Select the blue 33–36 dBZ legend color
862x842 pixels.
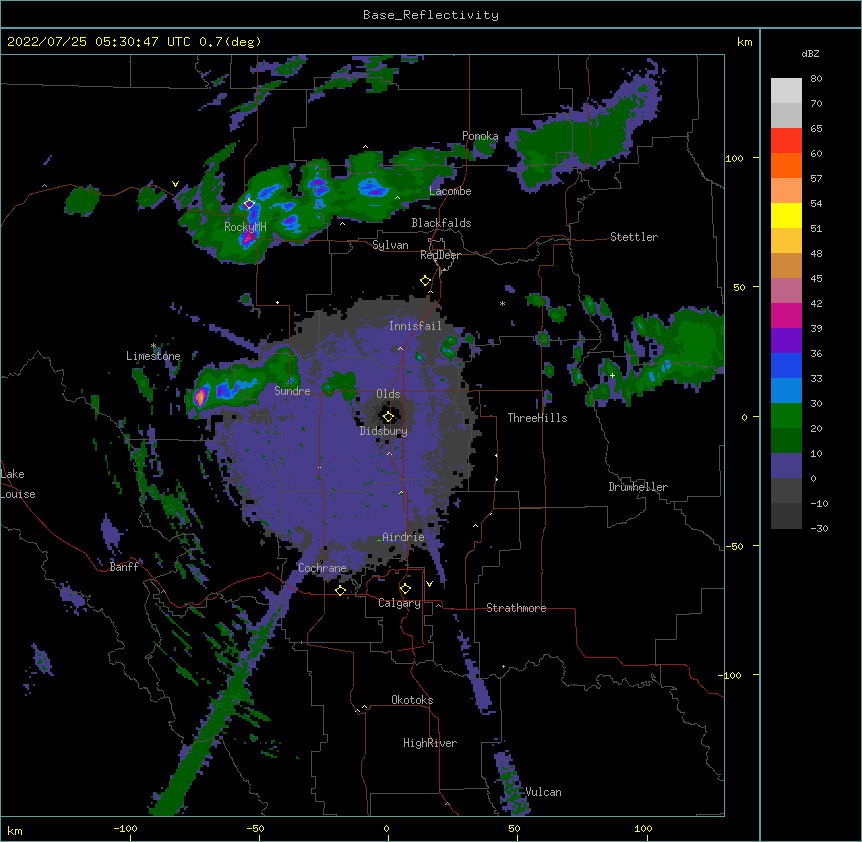click(786, 365)
